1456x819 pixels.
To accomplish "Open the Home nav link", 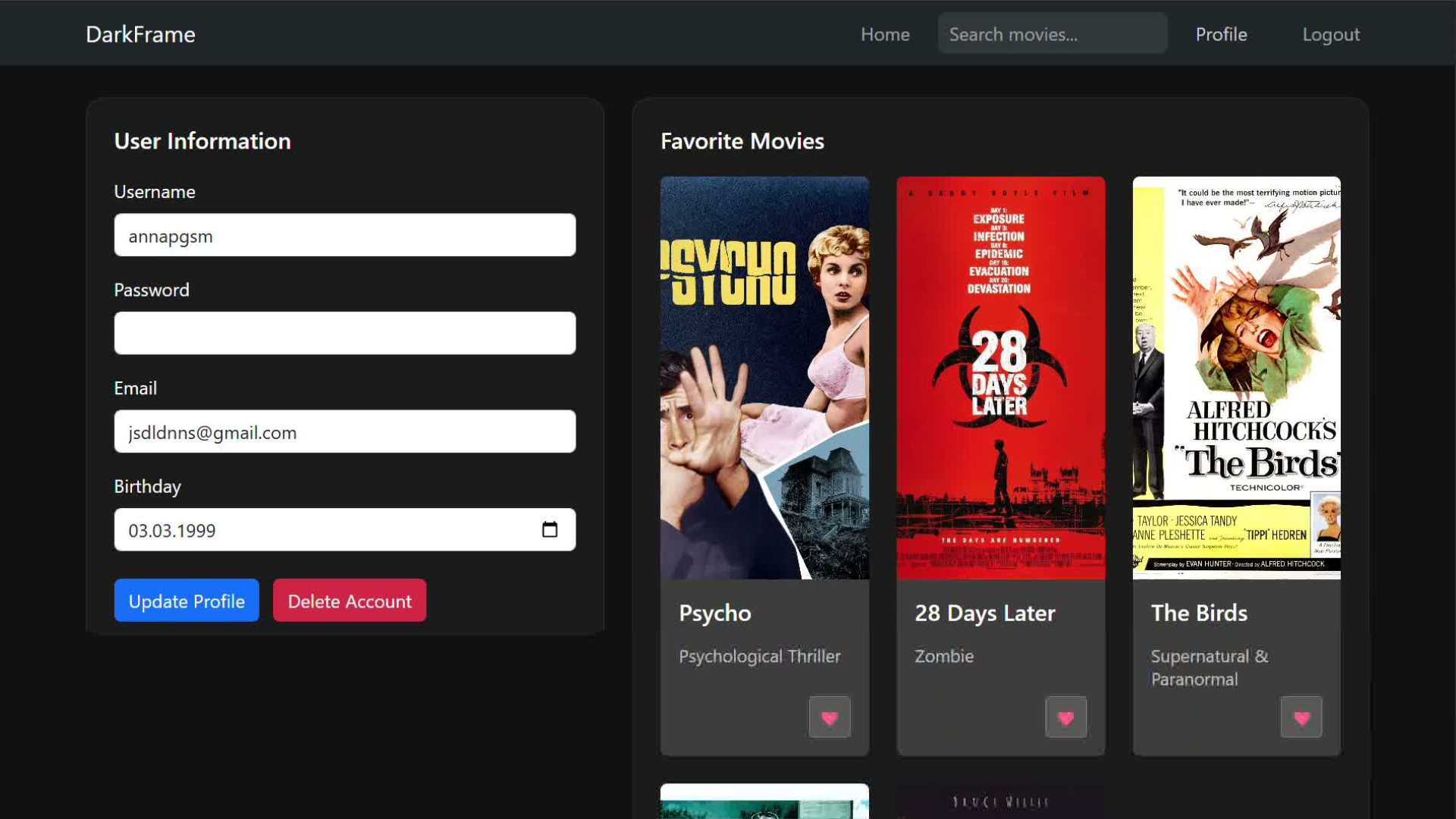I will (x=885, y=34).
